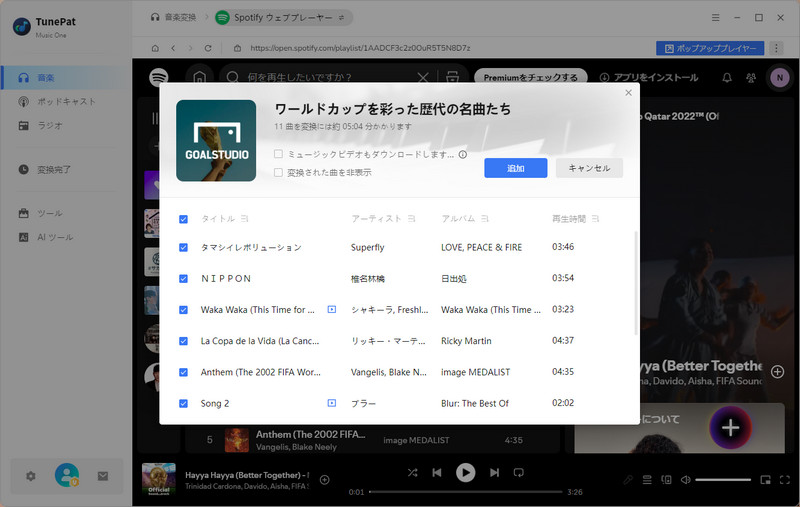Open the queue icon in player bar
The width and height of the screenshot is (800, 507).
point(647,479)
